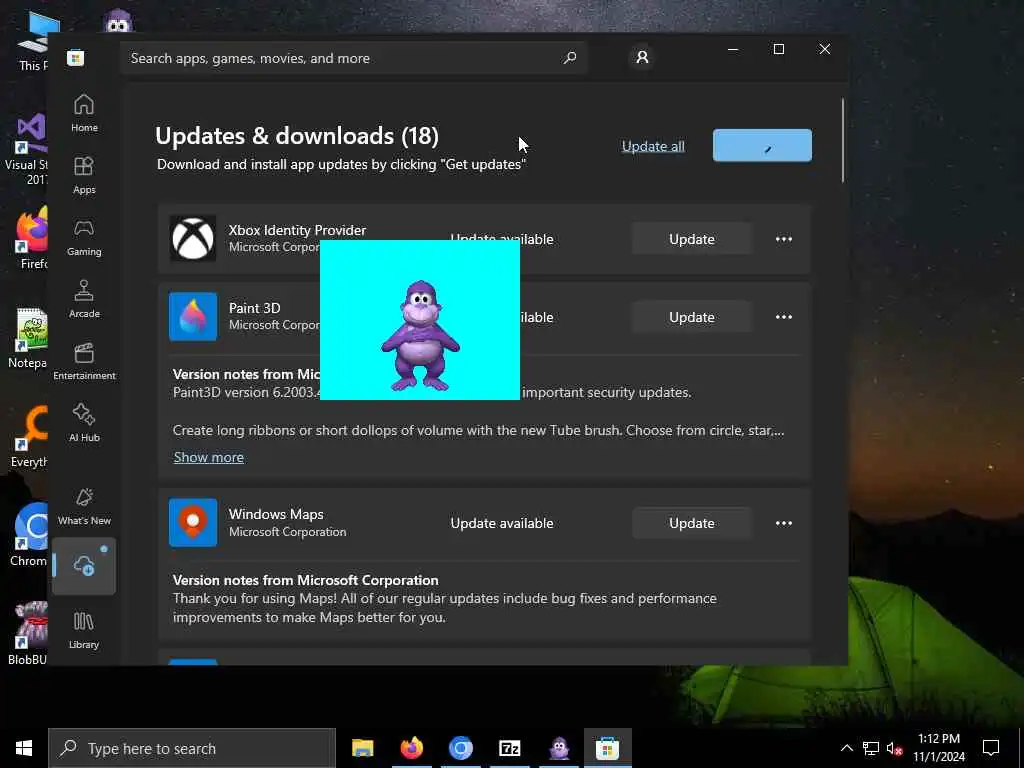Image resolution: width=1024 pixels, height=768 pixels.
Task: Update Xbox Identity Provider
Action: tap(692, 239)
